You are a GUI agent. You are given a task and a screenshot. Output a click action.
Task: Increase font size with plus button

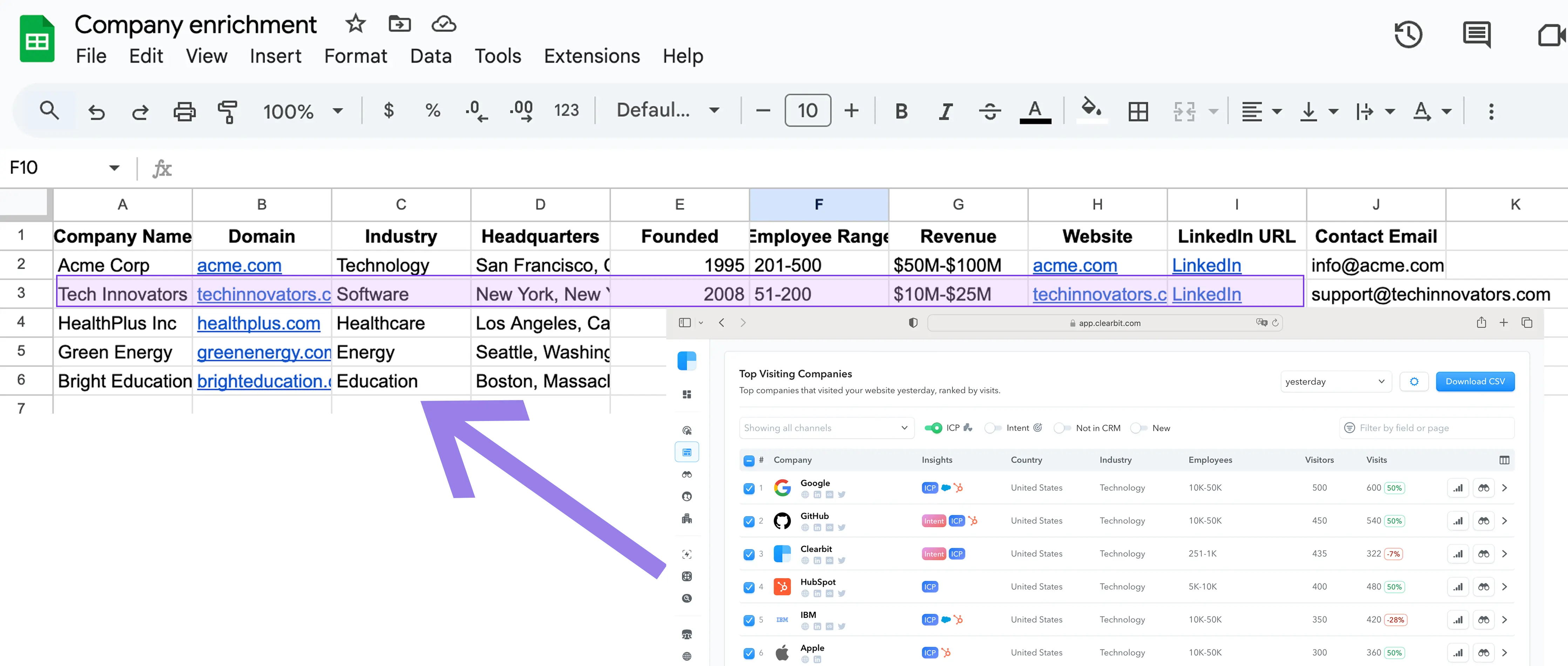click(x=851, y=110)
